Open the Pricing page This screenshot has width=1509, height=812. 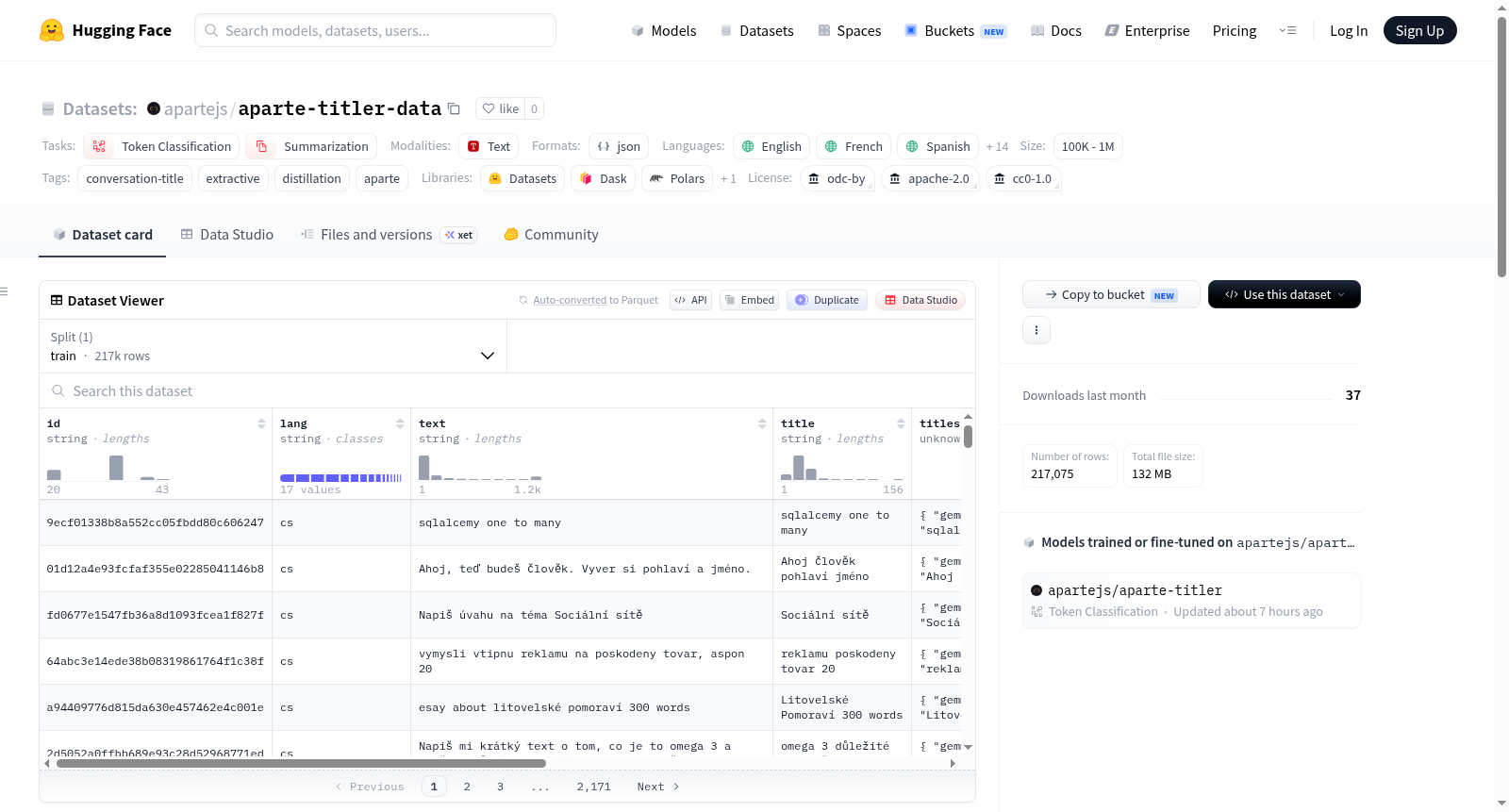[x=1235, y=30]
